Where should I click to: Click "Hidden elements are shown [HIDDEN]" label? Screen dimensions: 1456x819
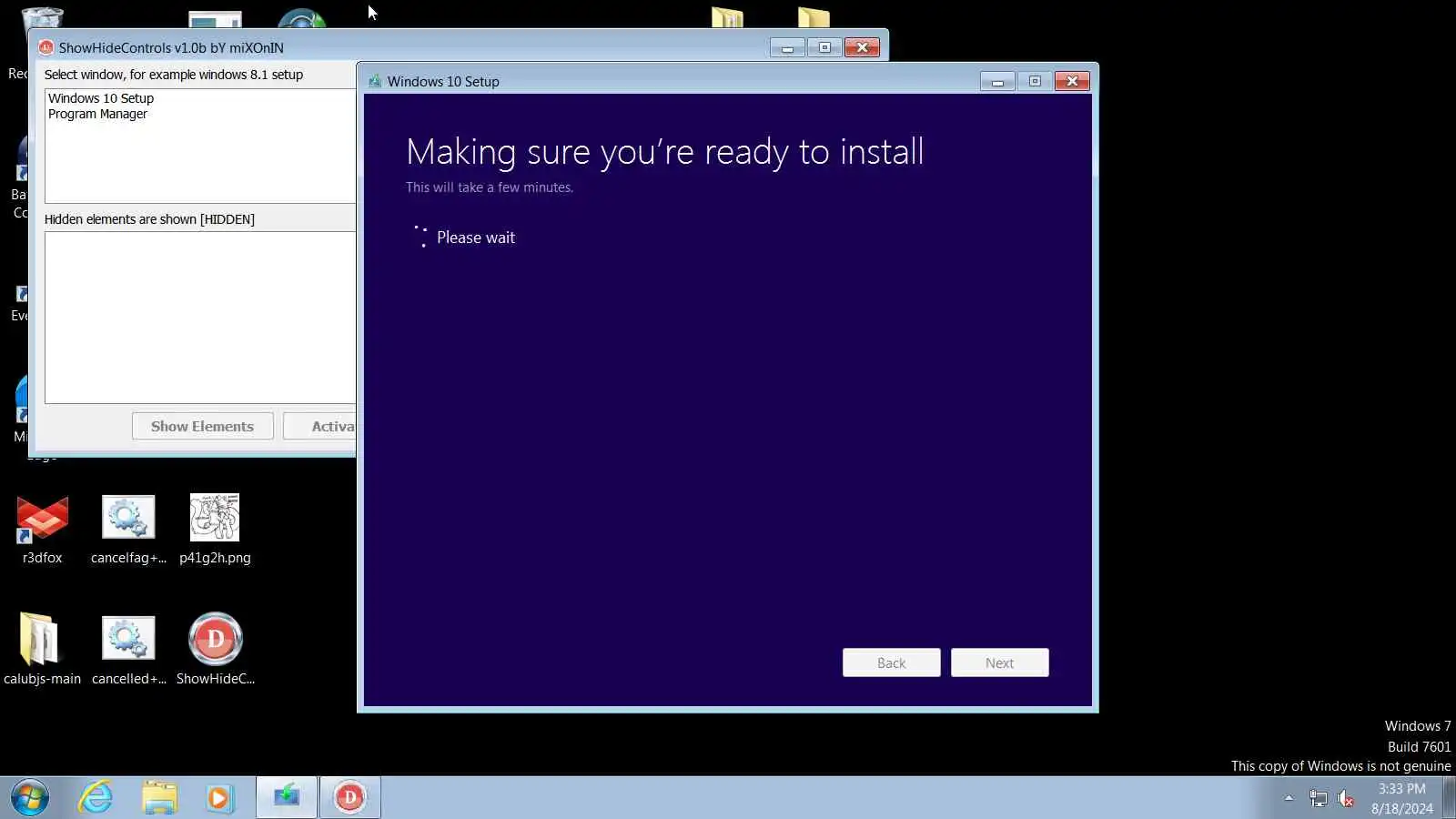click(x=149, y=219)
